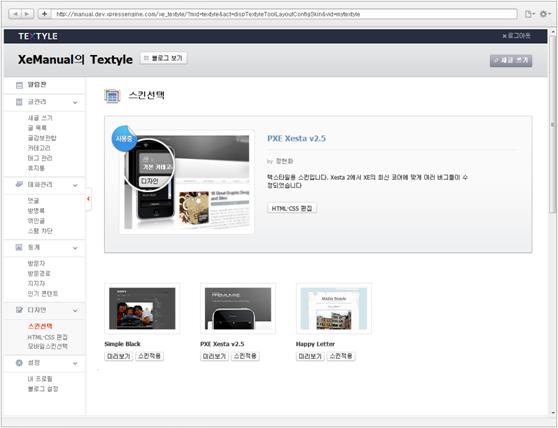Viewport: 558px width, 428px height.
Task: Collapse the 디자인 sidebar section chevron
Action: tap(75, 311)
